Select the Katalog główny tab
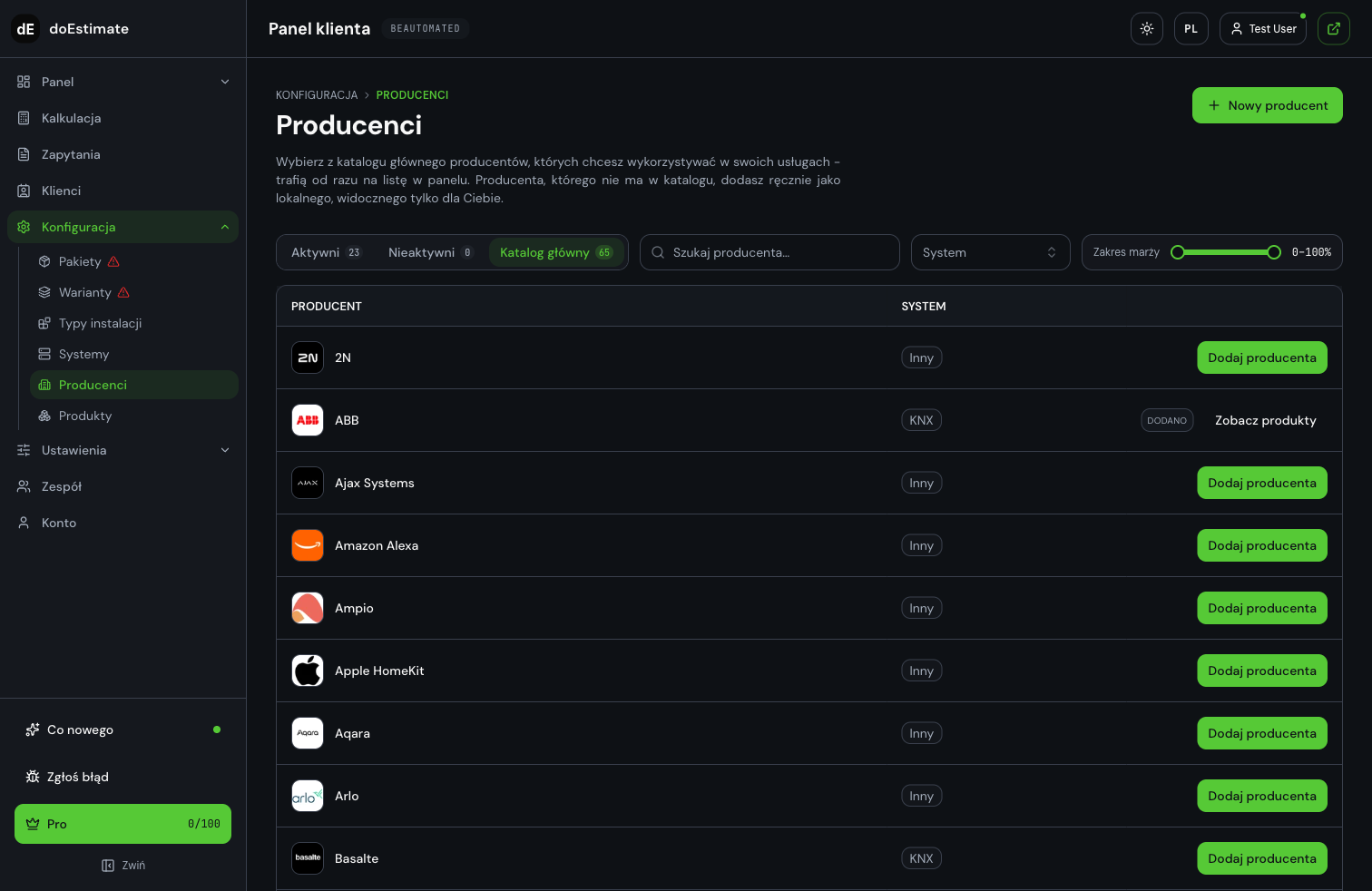Viewport: 1372px width, 891px height. pyautogui.click(x=556, y=252)
